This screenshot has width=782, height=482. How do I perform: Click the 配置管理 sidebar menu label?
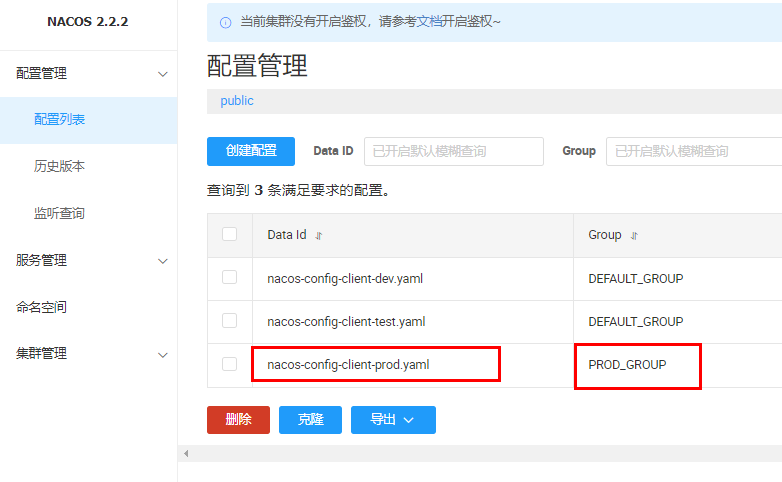tap(41, 73)
